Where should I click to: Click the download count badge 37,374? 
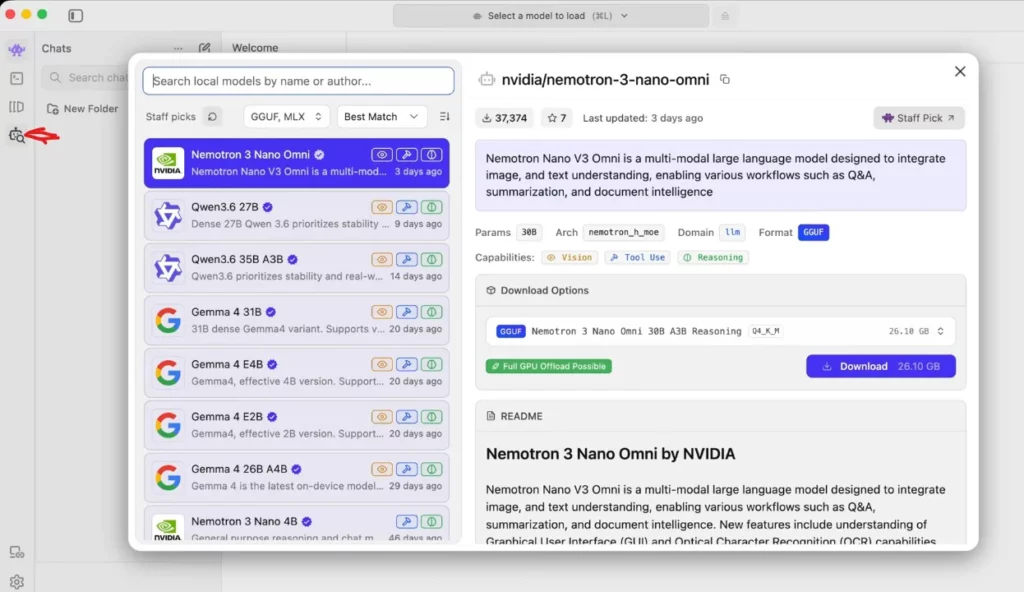(504, 118)
